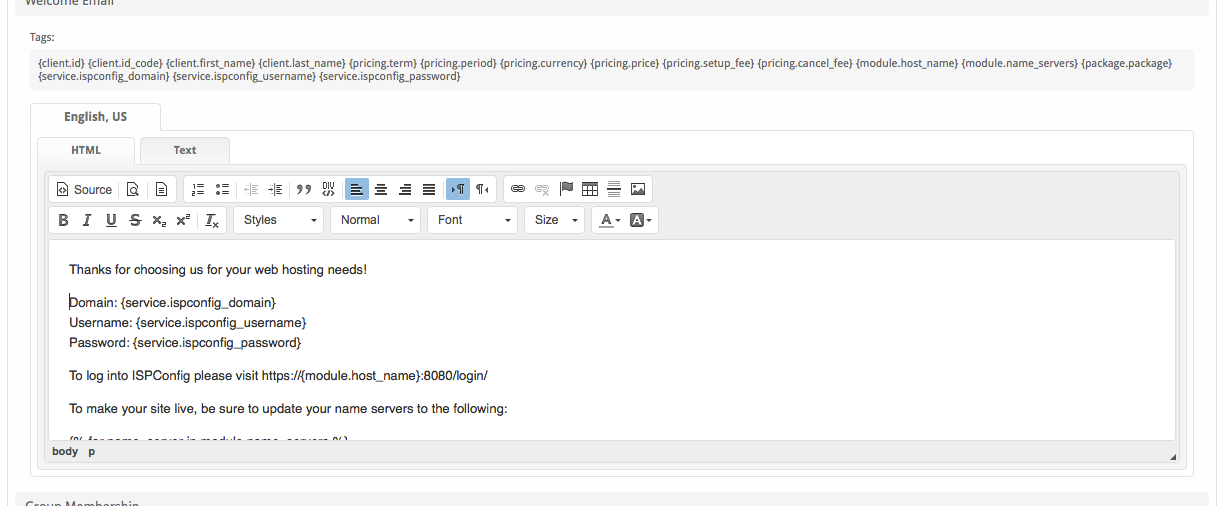
Task: Toggle italic formatting
Action: tap(87, 220)
